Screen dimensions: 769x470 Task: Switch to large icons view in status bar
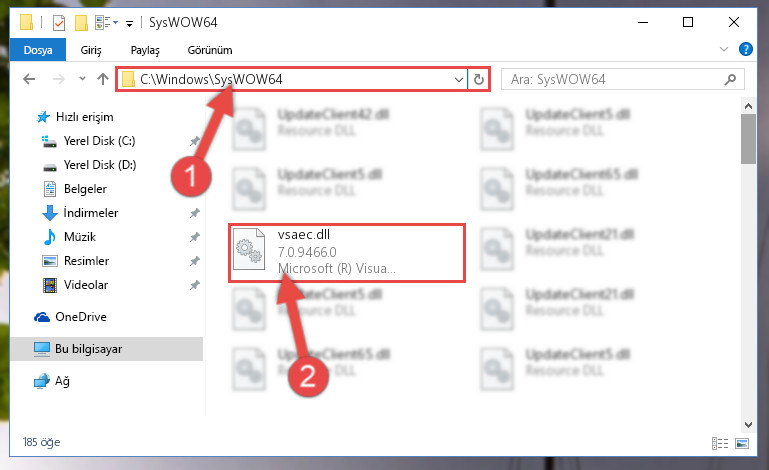[x=742, y=444]
